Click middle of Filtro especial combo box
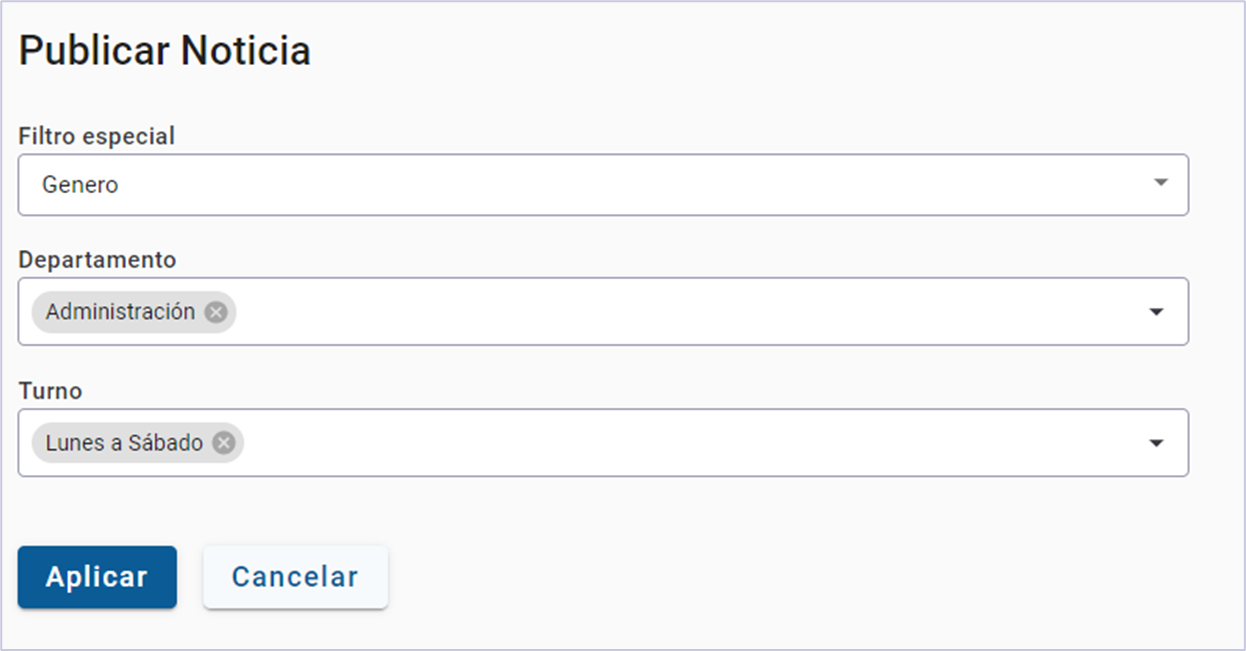This screenshot has height=651, width=1246. point(603,185)
